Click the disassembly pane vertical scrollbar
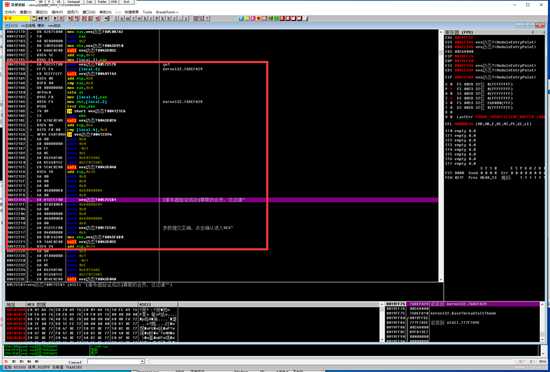Screen dimensions: 550x372 pos(441,155)
